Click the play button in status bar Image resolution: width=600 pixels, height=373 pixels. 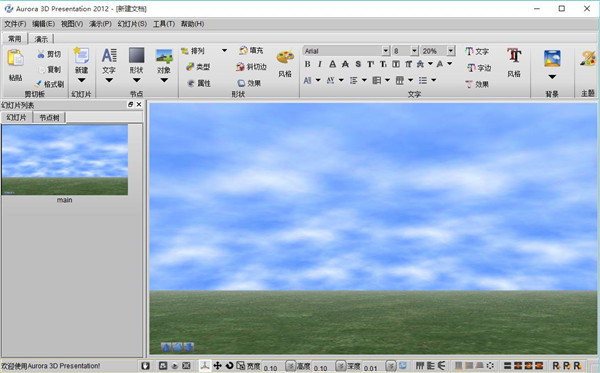coord(174,366)
